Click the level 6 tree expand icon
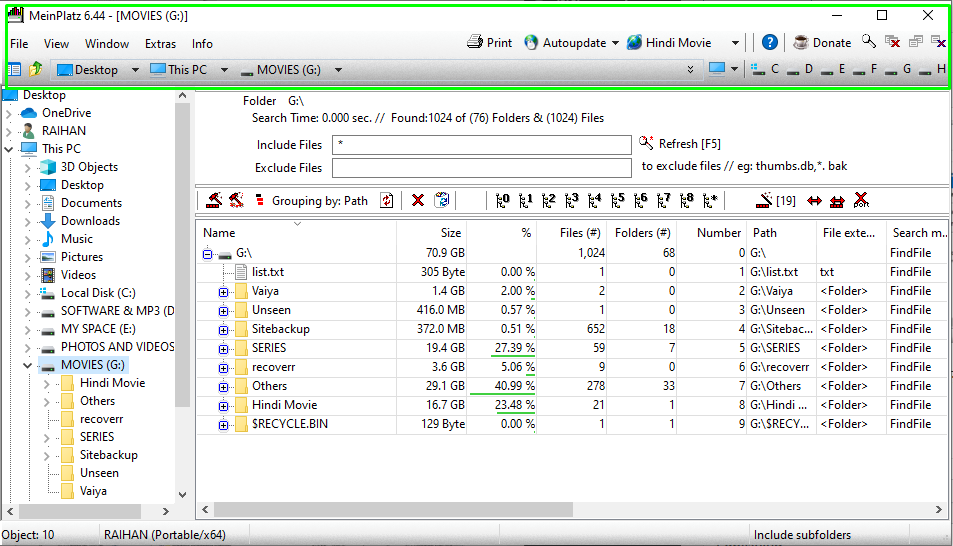Image resolution: width=953 pixels, height=546 pixels. (x=641, y=200)
